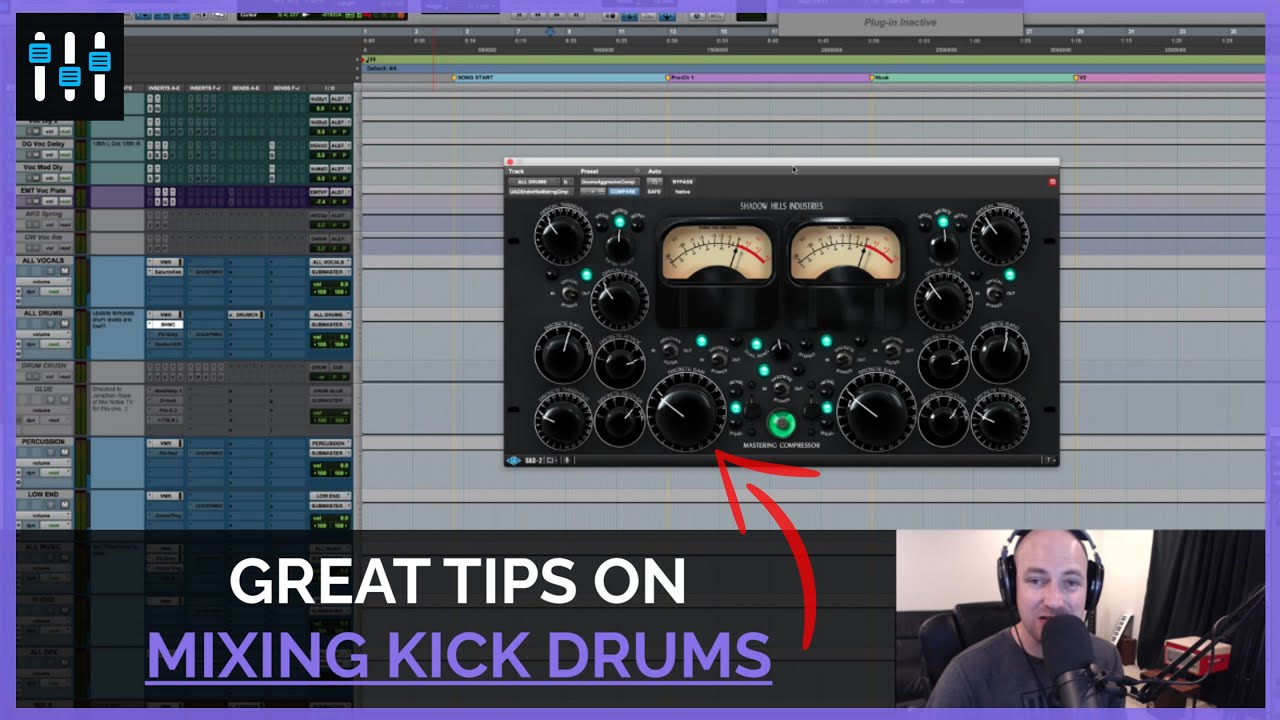Select the LOW END track name
The height and width of the screenshot is (720, 1280).
(44, 493)
